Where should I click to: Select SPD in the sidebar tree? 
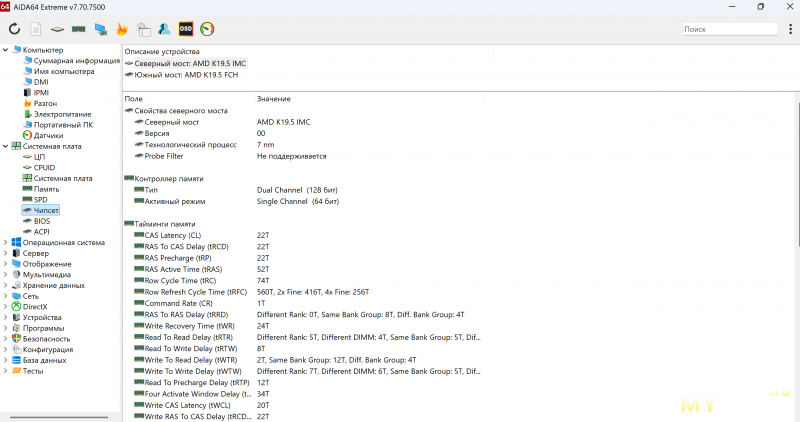pos(40,200)
